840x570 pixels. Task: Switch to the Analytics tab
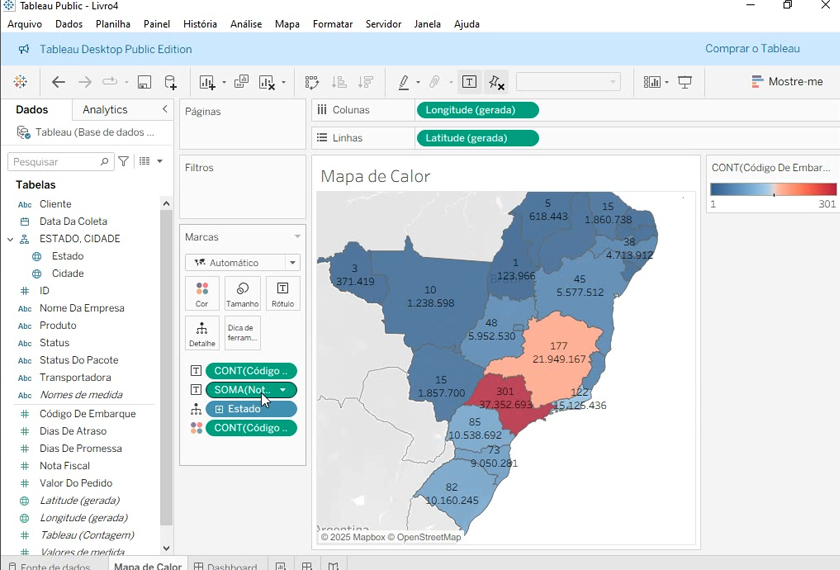pos(105,110)
